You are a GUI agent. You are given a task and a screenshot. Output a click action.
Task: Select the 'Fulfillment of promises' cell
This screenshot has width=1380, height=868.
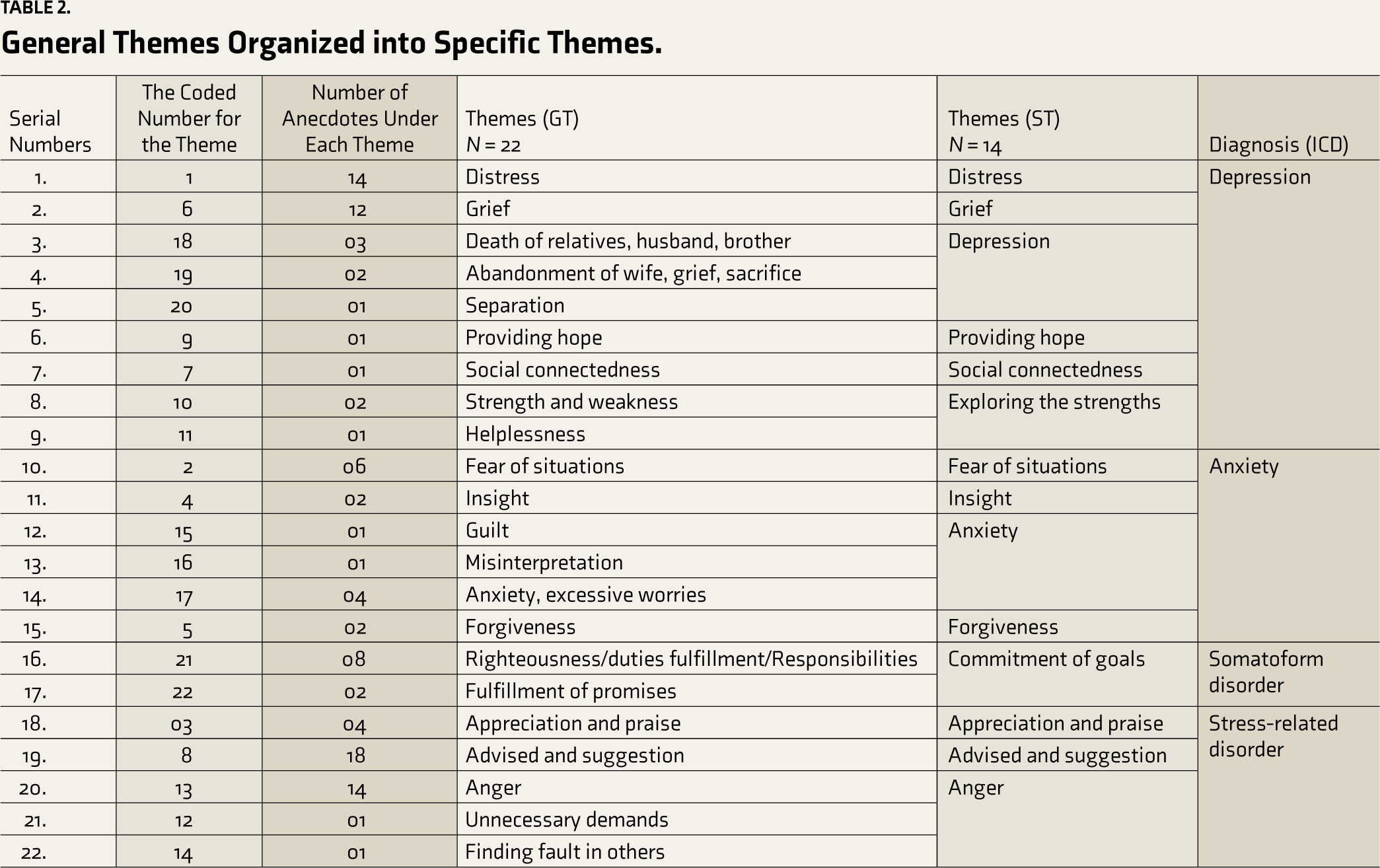click(570, 692)
